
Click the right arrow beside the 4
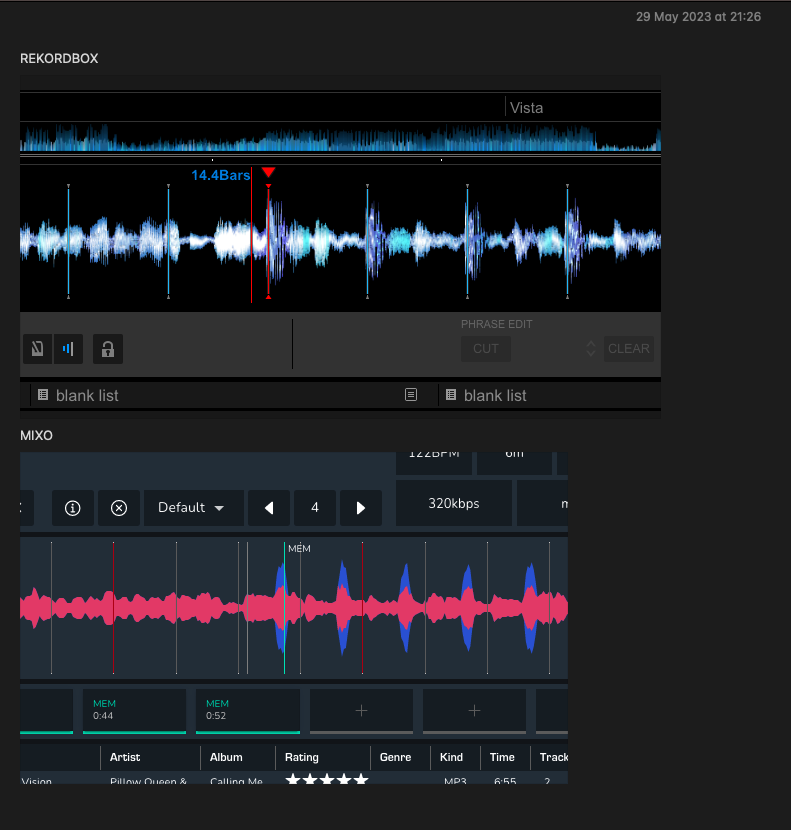(x=360, y=507)
